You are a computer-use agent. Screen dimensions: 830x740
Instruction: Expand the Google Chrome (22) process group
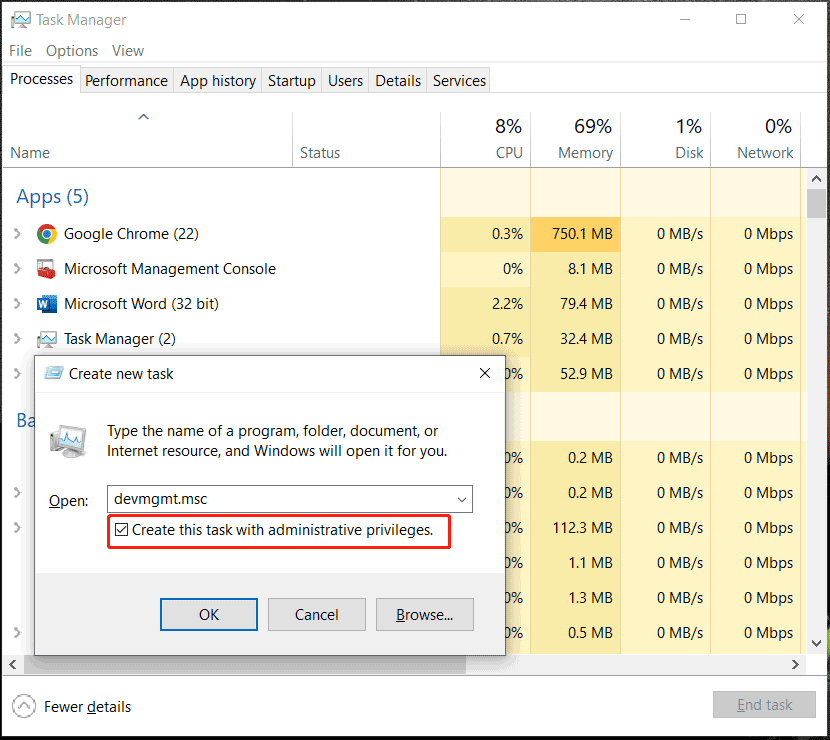[17, 233]
